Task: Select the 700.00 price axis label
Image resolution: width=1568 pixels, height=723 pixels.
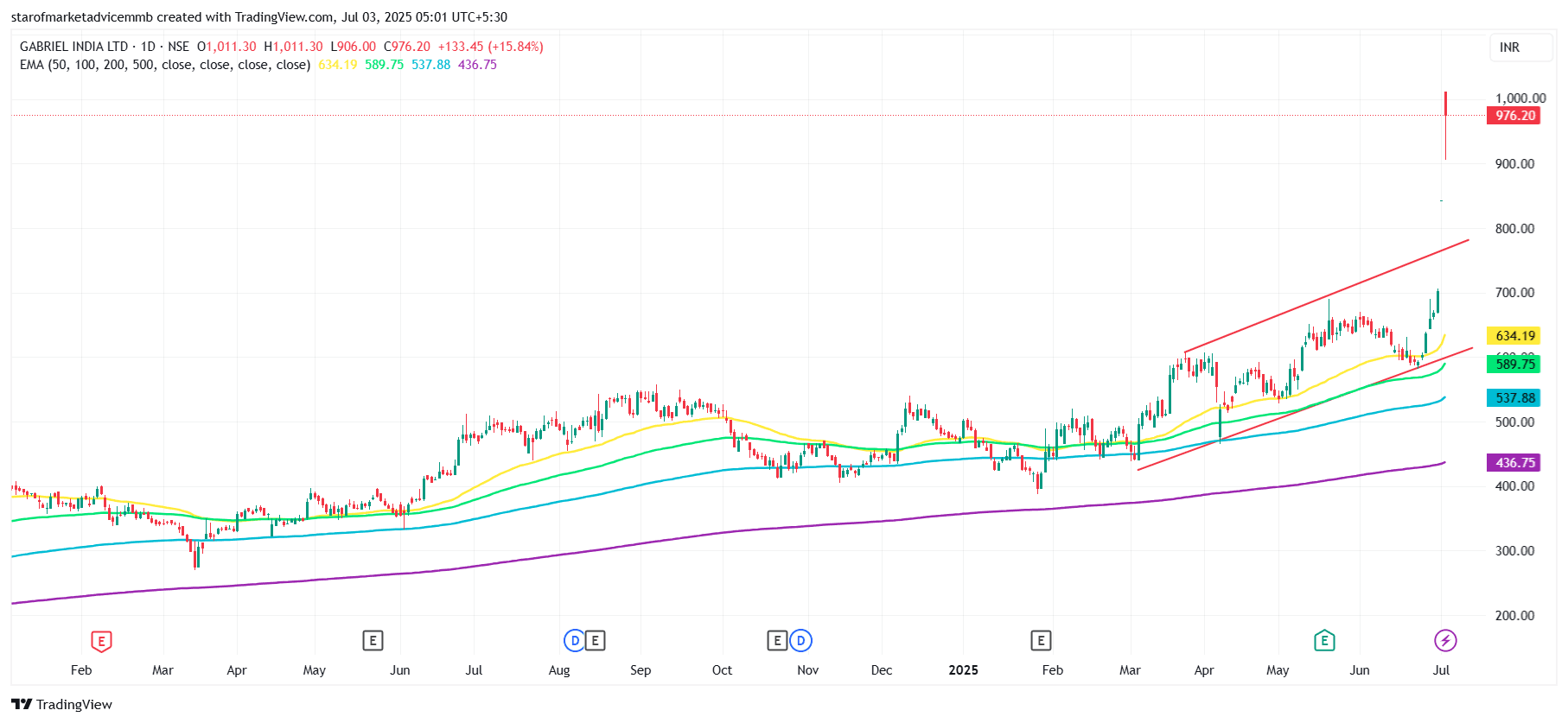Action: pos(1515,293)
